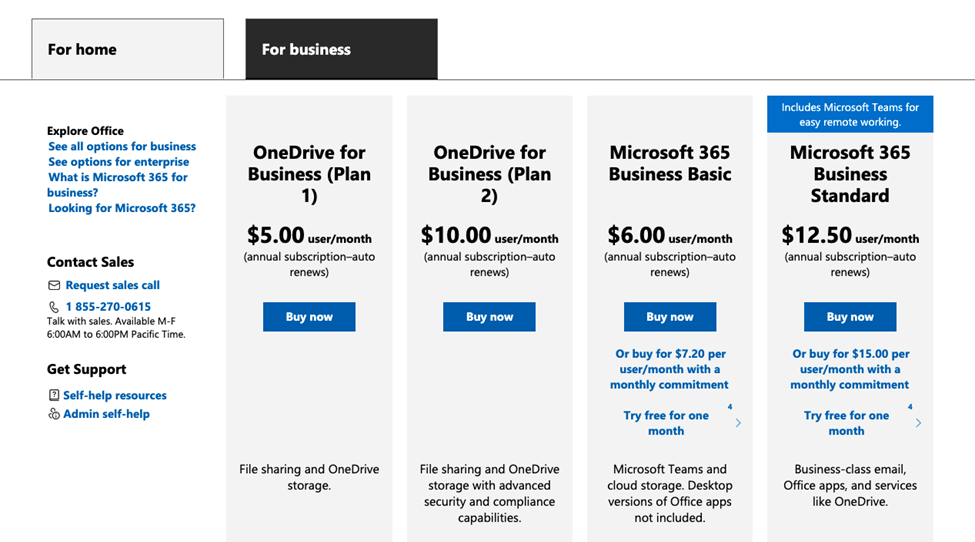Buy OneDrive for Business Plan 2 now
This screenshot has height=542, width=975.
click(489, 317)
